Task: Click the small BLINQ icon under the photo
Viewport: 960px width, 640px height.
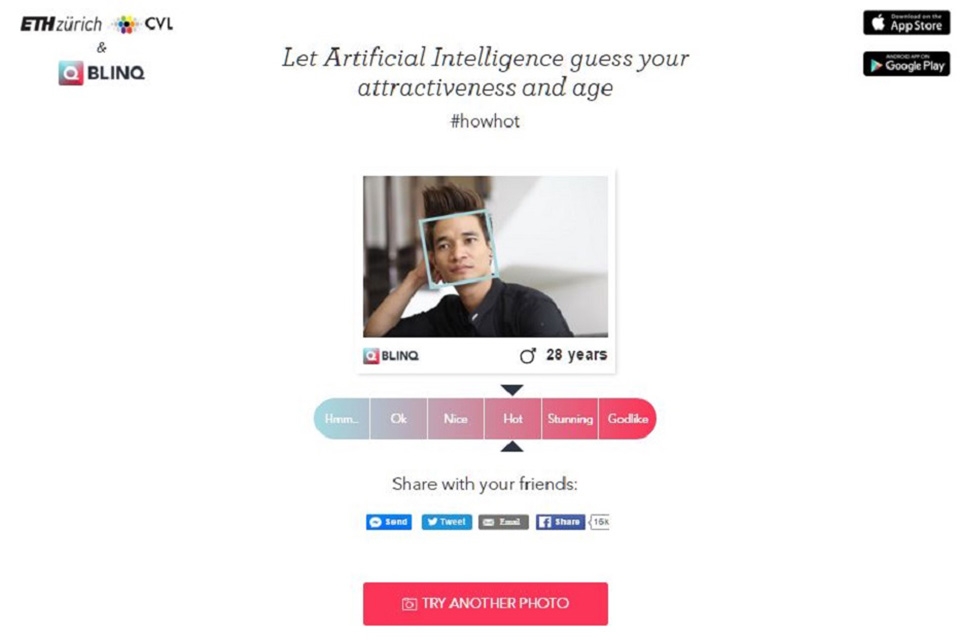Action: (371, 356)
